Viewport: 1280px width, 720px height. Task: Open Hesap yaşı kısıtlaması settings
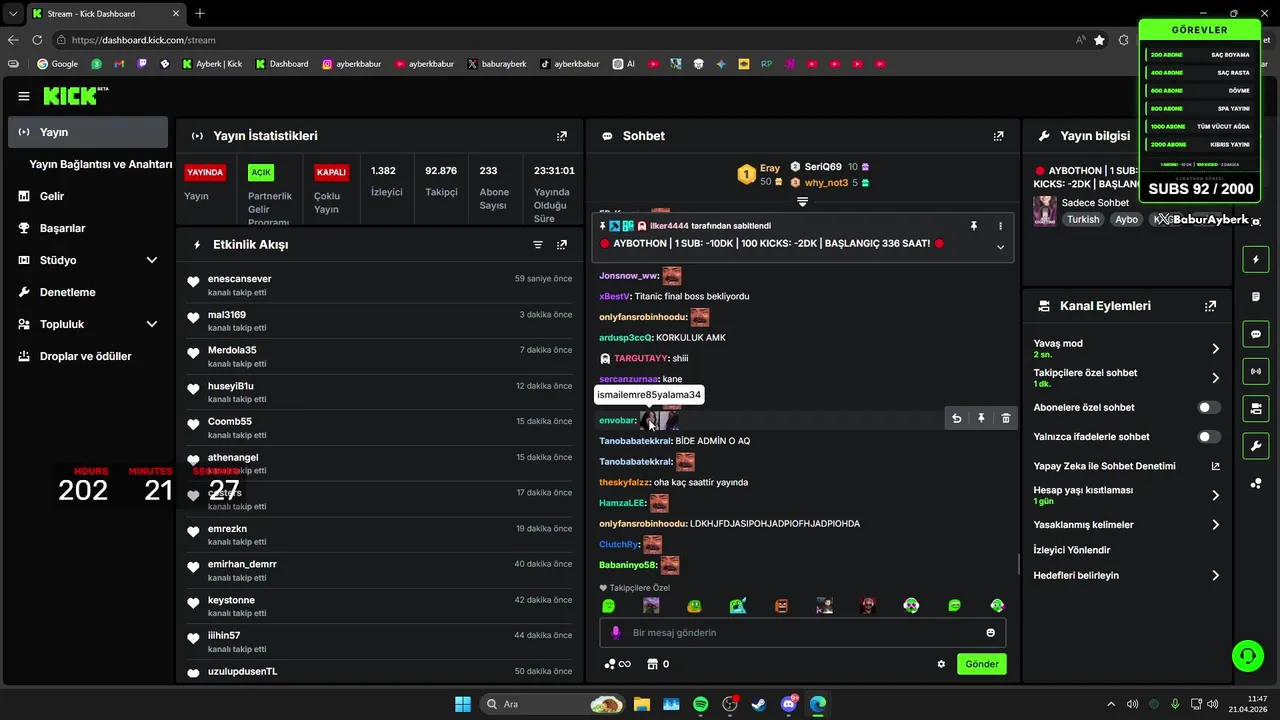point(1127,495)
